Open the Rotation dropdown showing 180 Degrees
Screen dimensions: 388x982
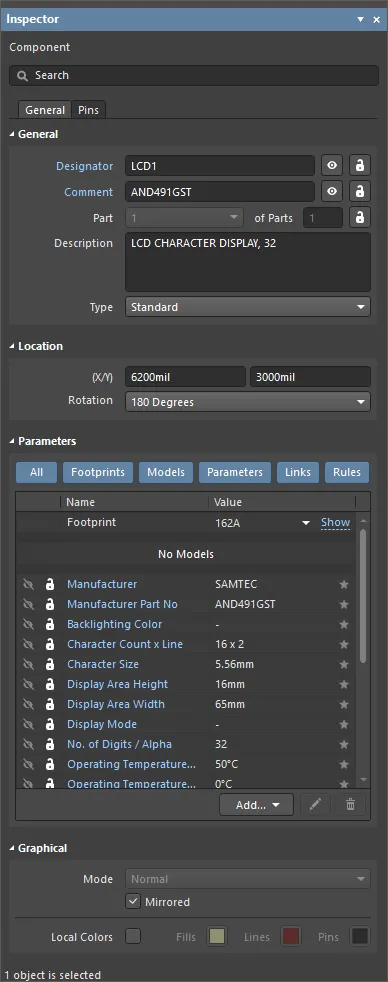click(x=248, y=402)
